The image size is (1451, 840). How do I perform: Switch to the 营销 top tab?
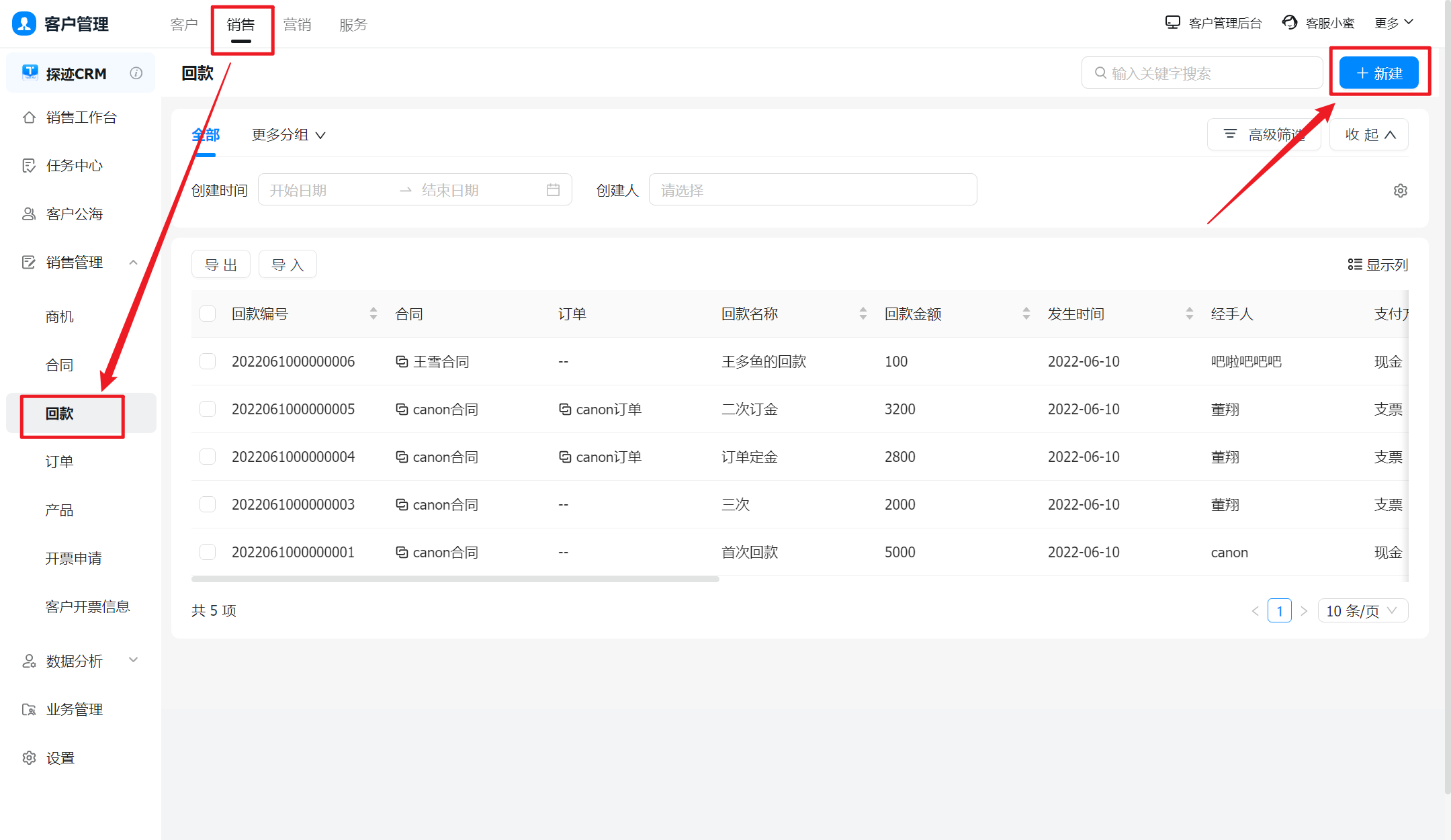point(297,25)
